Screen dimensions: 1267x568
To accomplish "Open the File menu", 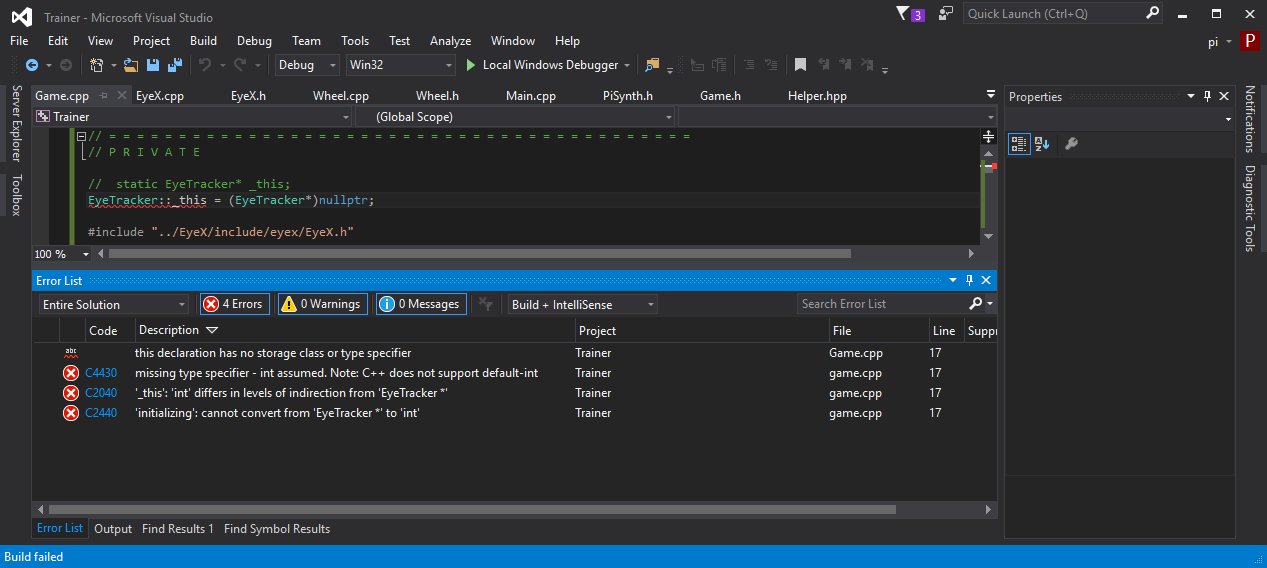I will (x=19, y=41).
